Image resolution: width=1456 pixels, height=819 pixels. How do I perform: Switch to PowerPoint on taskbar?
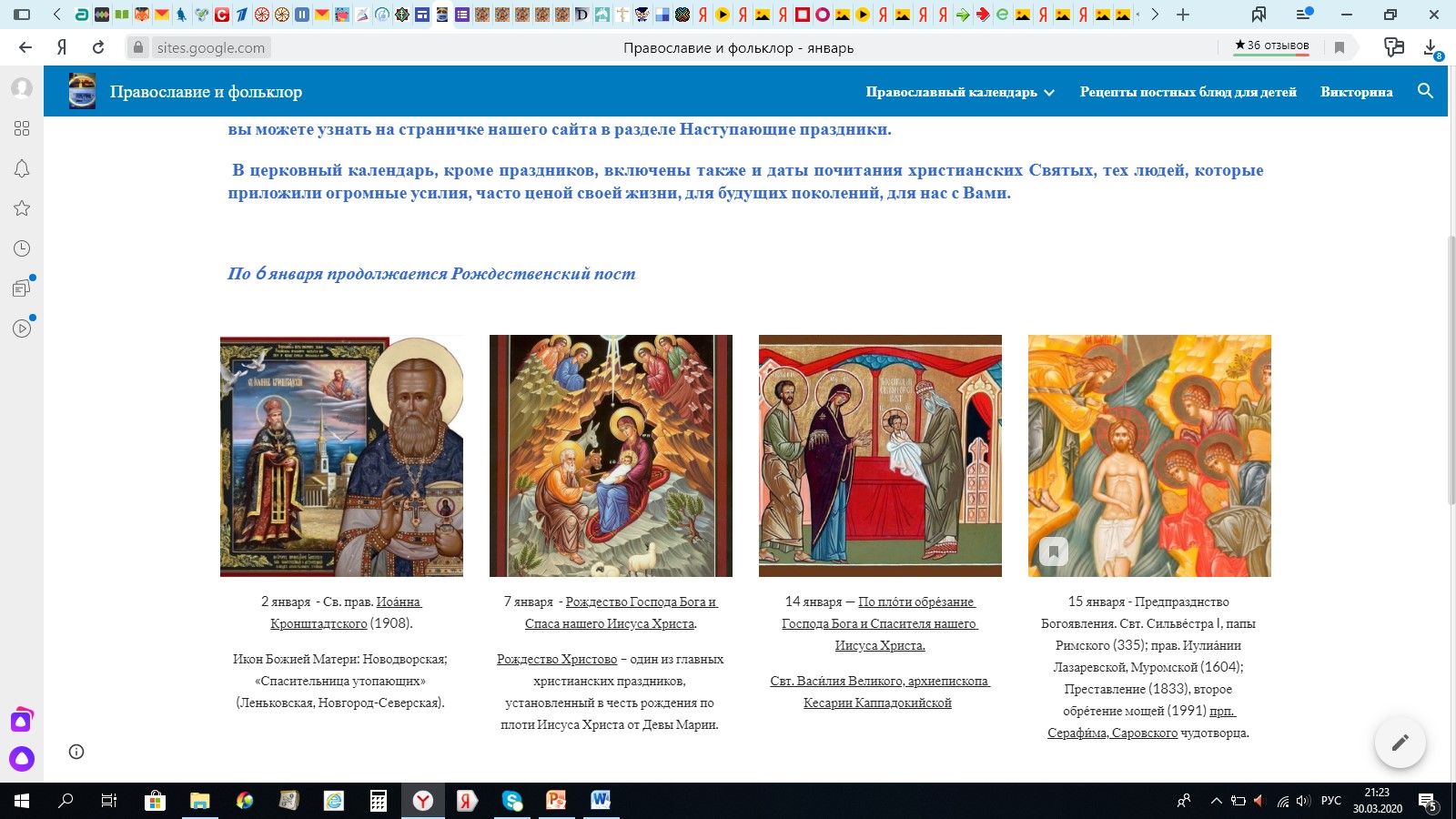coord(556,801)
